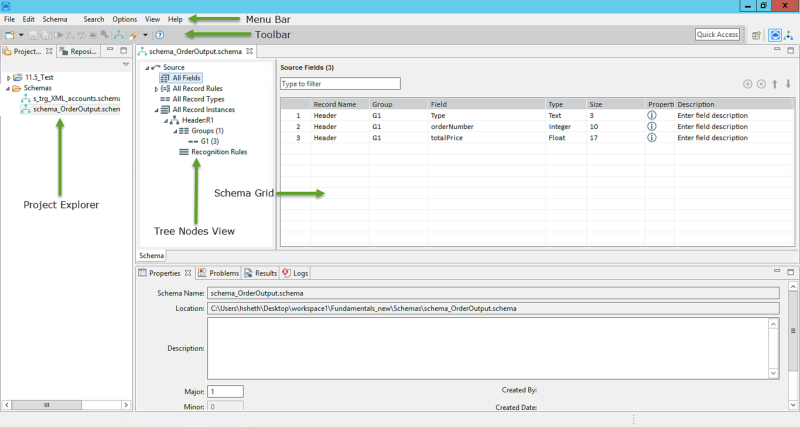This screenshot has width=800, height=427.
Task: Click the remove field circle-x icon
Action: pos(761,84)
